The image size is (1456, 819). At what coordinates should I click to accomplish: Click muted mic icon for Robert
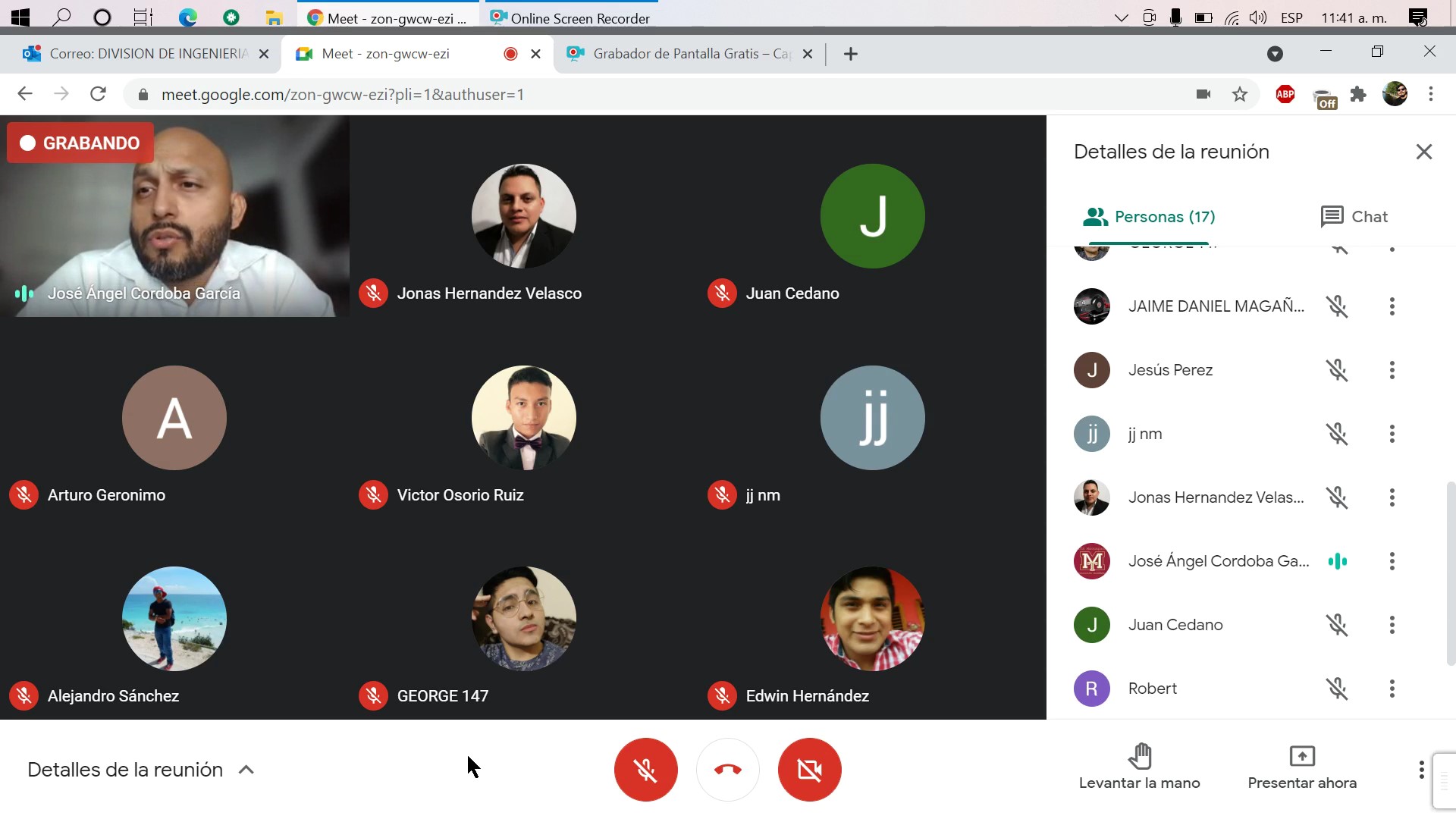[x=1337, y=689]
